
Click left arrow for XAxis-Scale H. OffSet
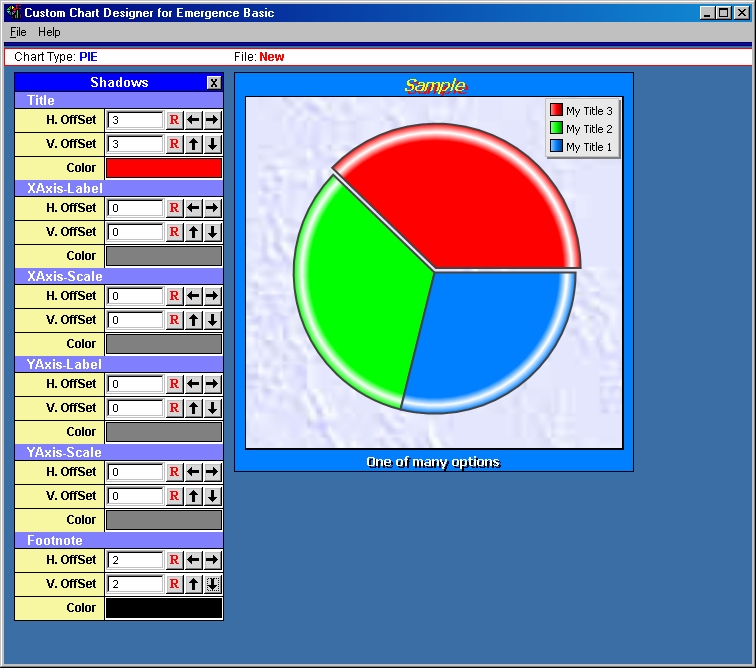point(194,296)
